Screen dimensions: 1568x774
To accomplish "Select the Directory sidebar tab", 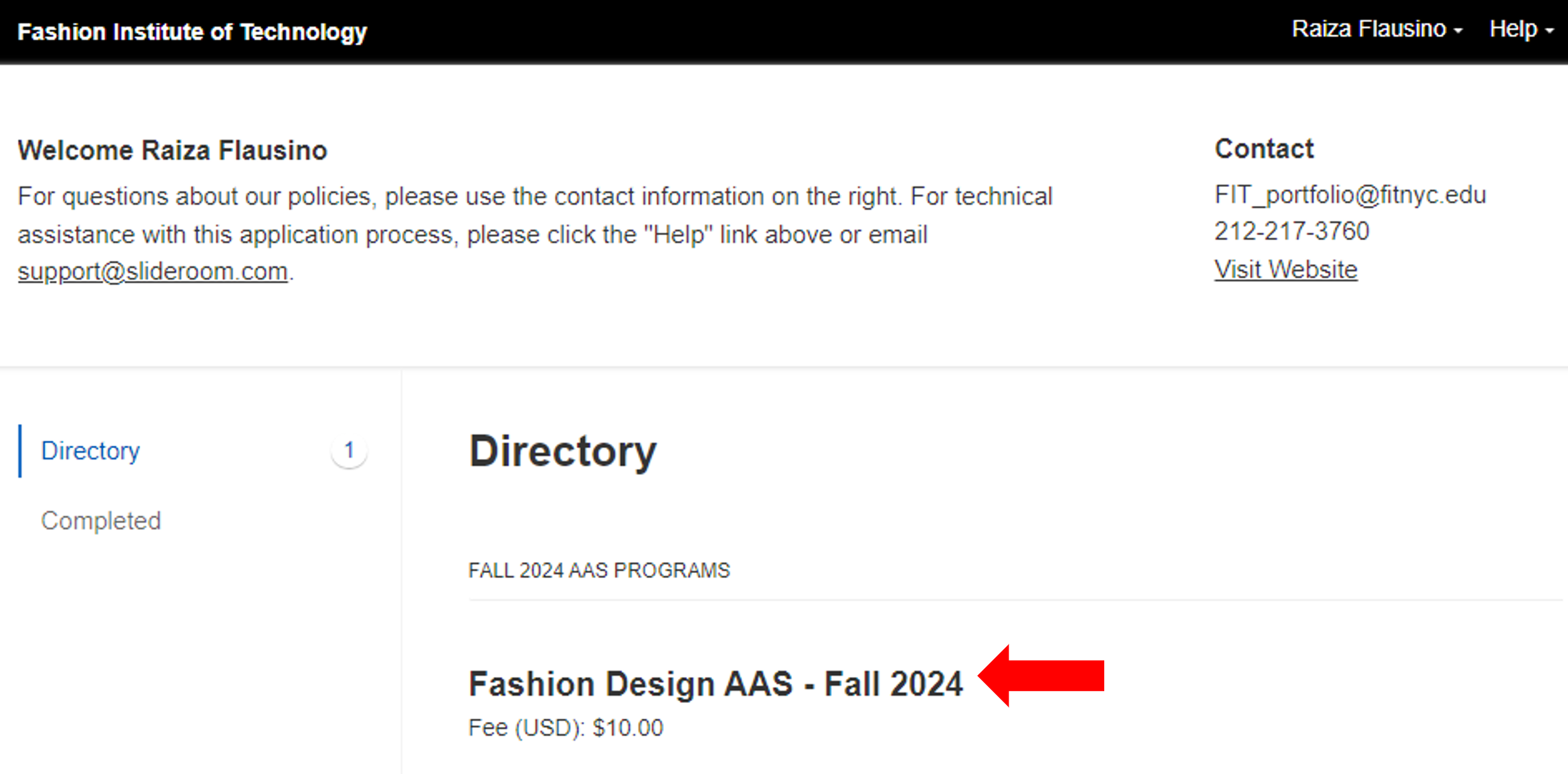I will 90,451.
